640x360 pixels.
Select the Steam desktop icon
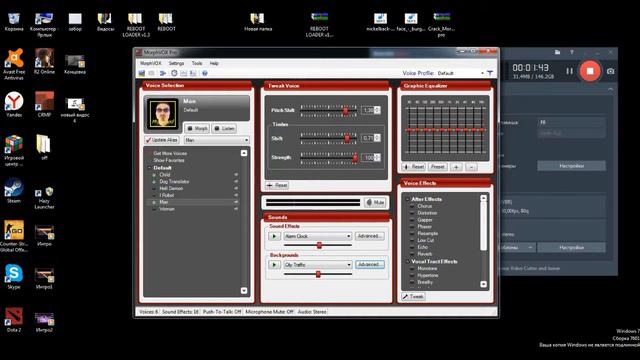(14, 191)
